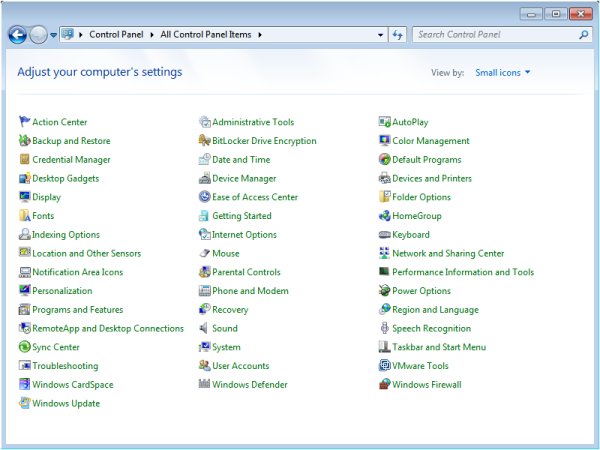Expand the arrow after Control Panel breadcrumb
This screenshot has height=450, width=600.
pyautogui.click(x=152, y=35)
